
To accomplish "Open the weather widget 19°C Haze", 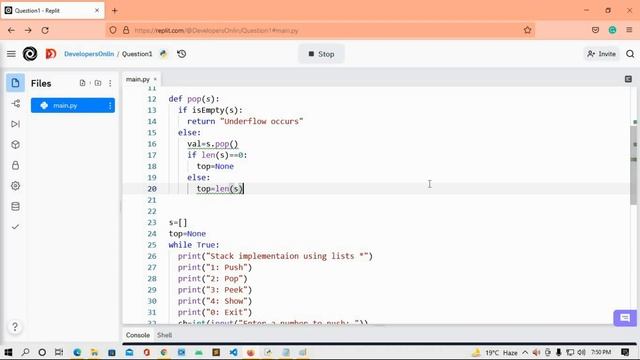I will pos(494,352).
